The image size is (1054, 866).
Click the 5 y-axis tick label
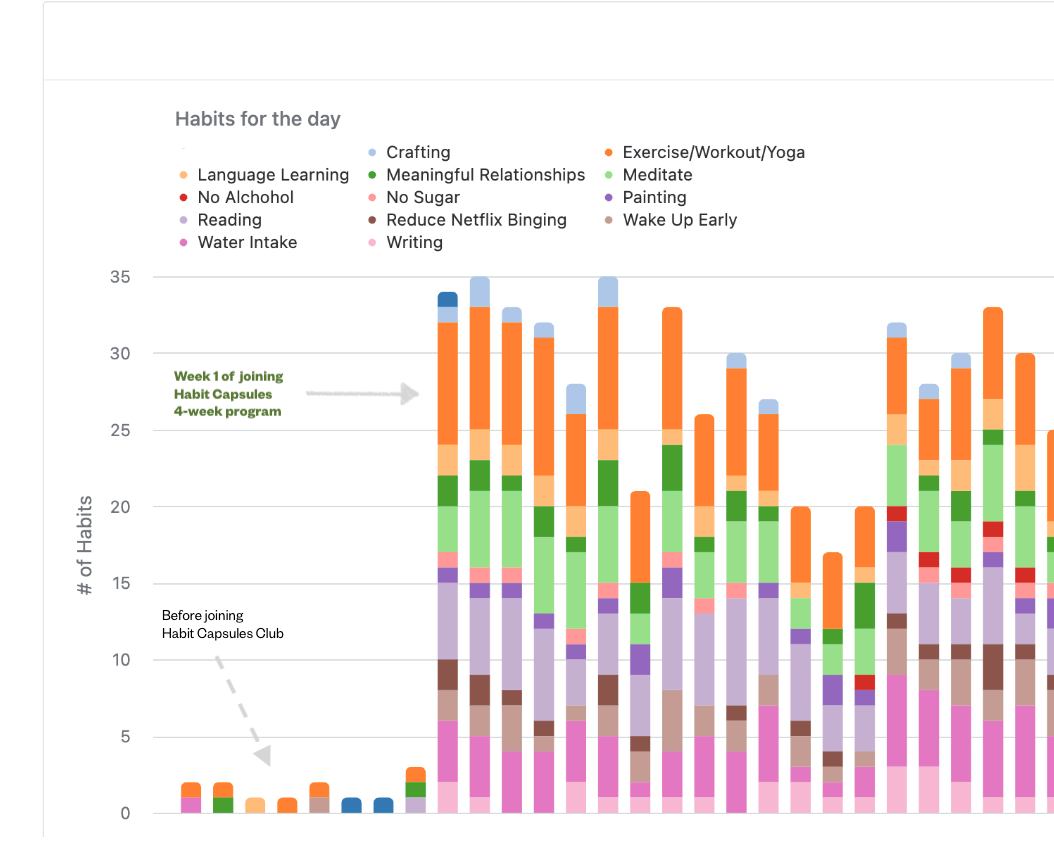126,737
